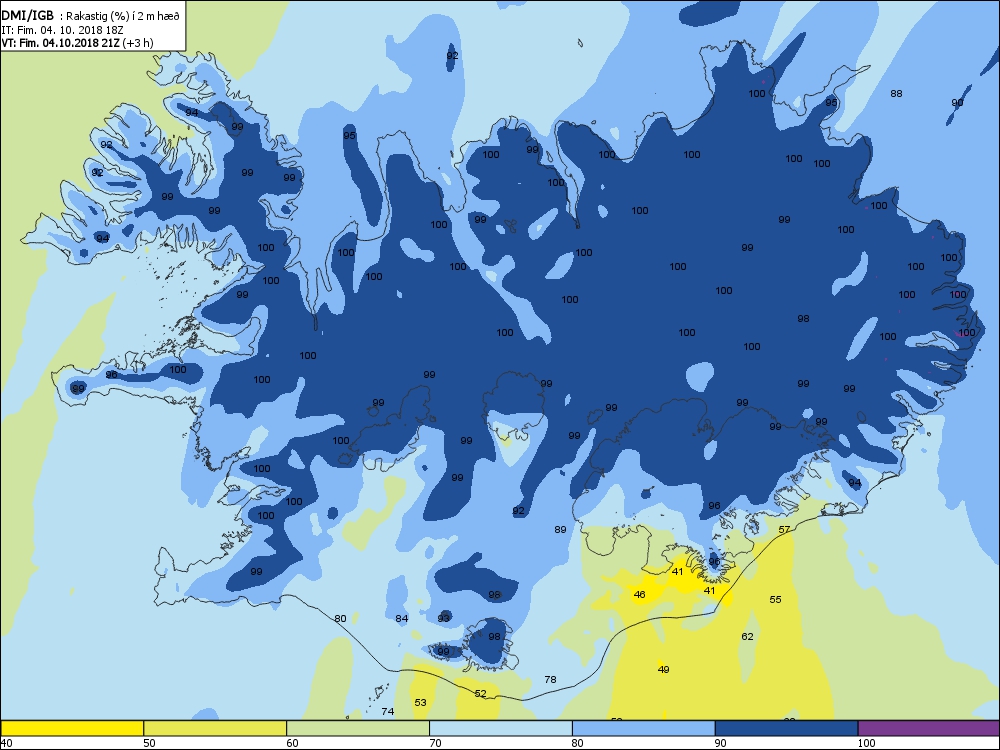Click the 'VT: Fim. 04.10.2018 21Z (+3 h)' line
Screen dimensions: 1000x750
click(x=77, y=43)
